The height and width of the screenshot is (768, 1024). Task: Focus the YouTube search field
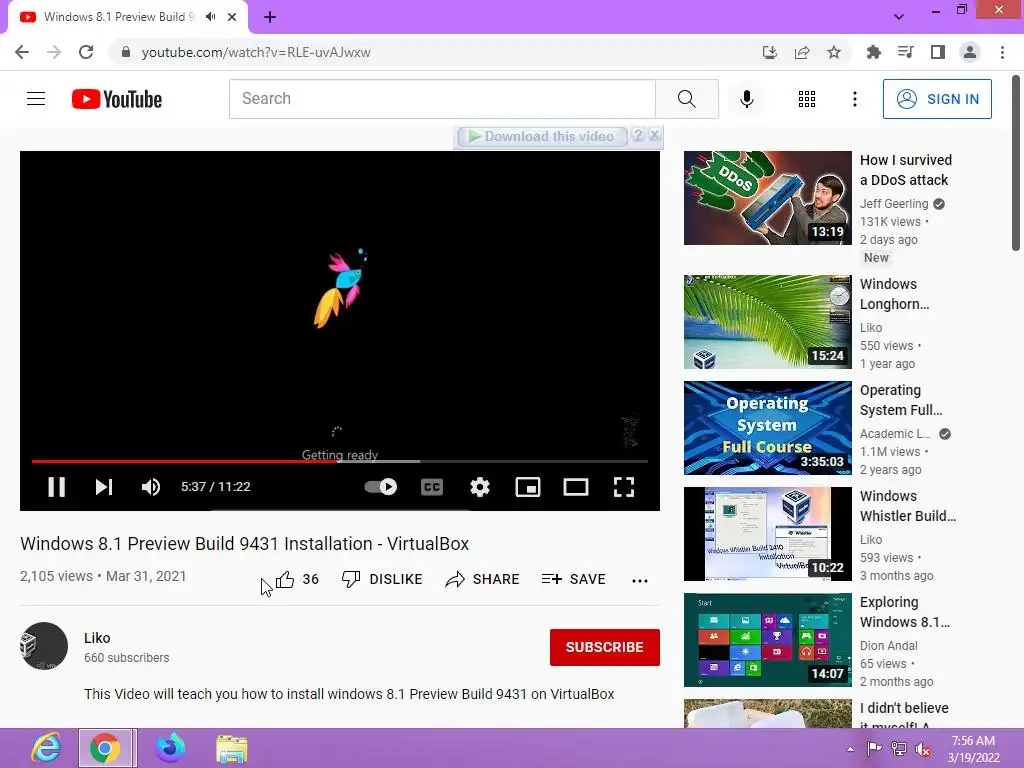tap(442, 99)
